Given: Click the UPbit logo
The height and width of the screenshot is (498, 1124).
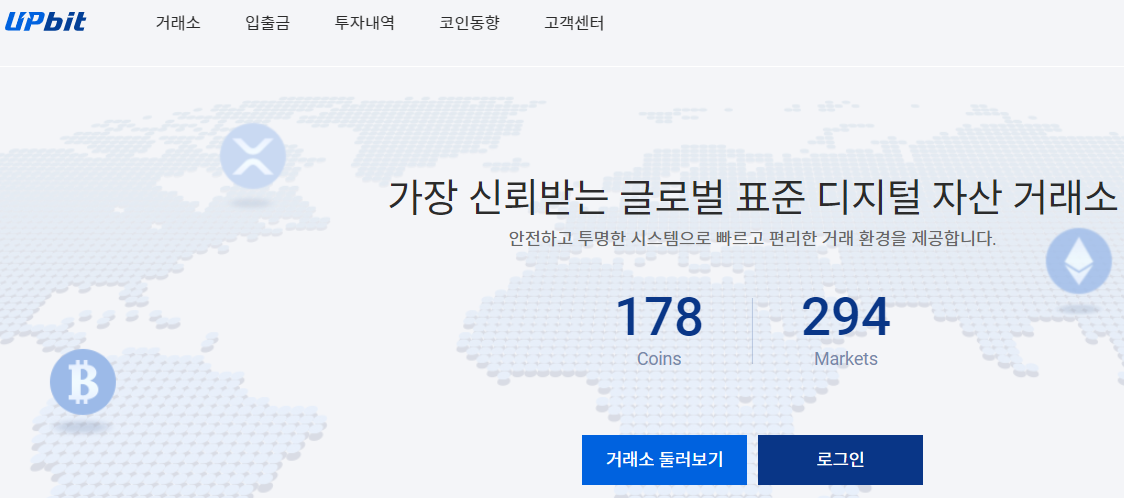Looking at the screenshot, I should click(x=45, y=22).
